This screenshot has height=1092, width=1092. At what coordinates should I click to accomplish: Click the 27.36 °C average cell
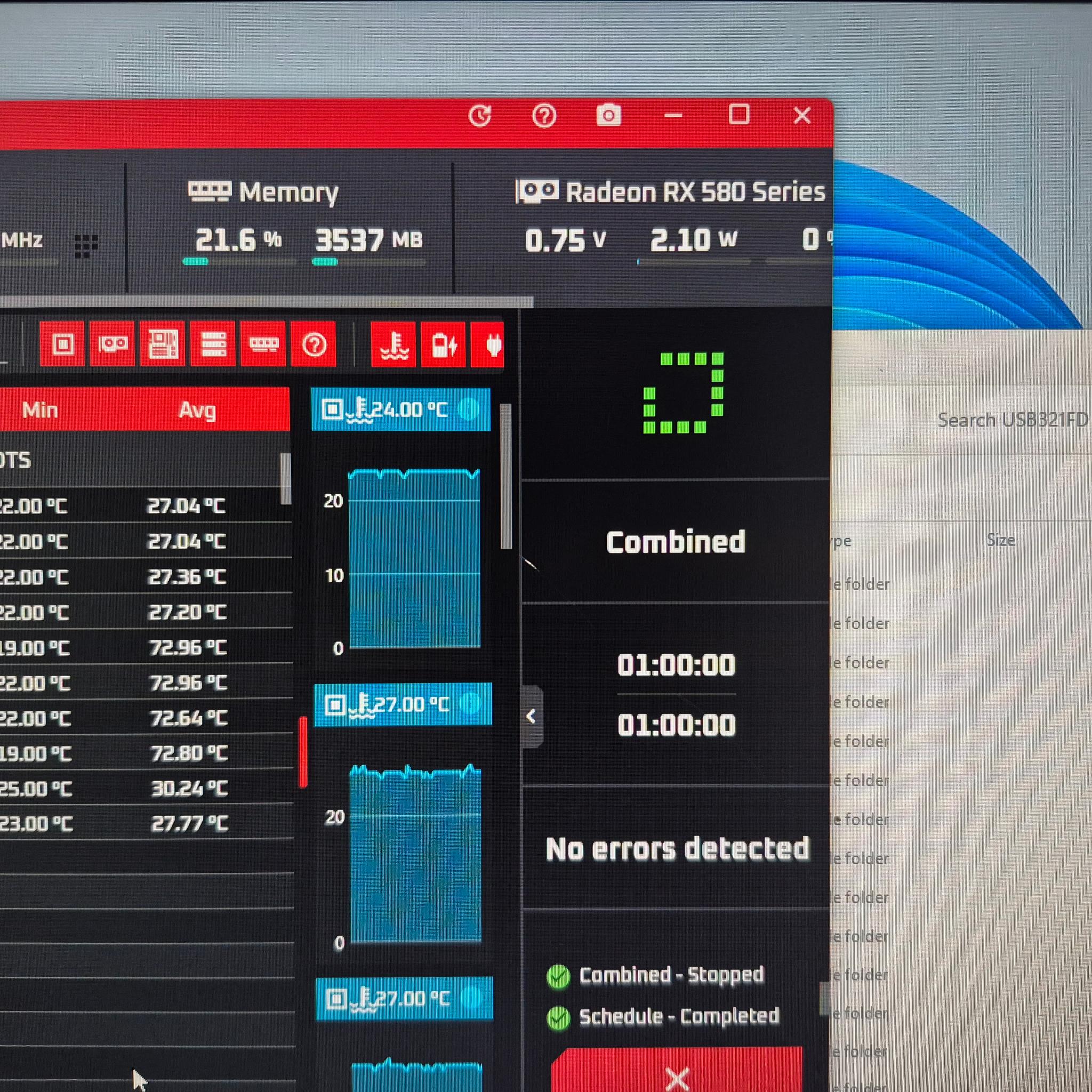[x=187, y=577]
